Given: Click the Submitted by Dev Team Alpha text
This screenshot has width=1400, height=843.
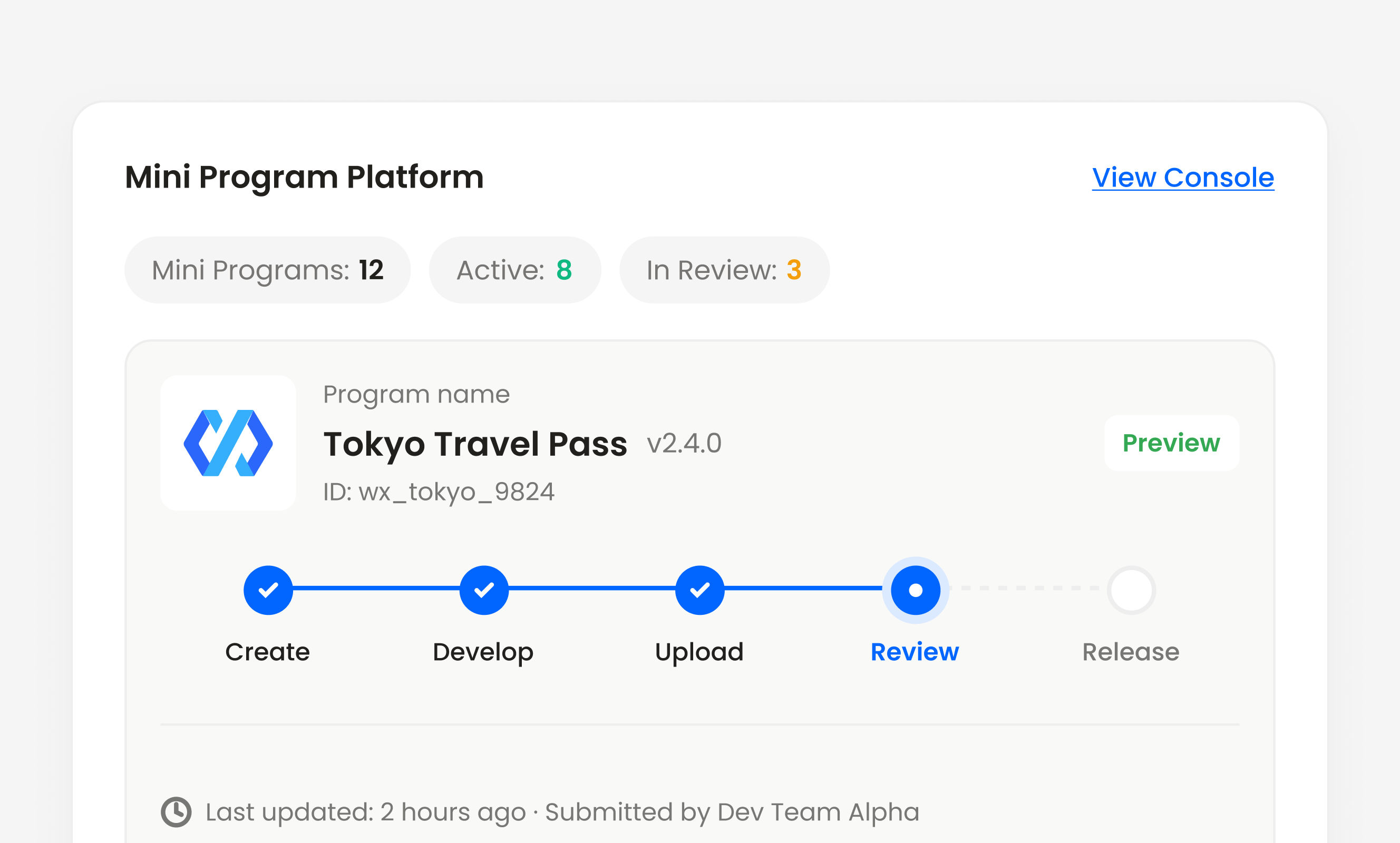Looking at the screenshot, I should click(x=732, y=813).
